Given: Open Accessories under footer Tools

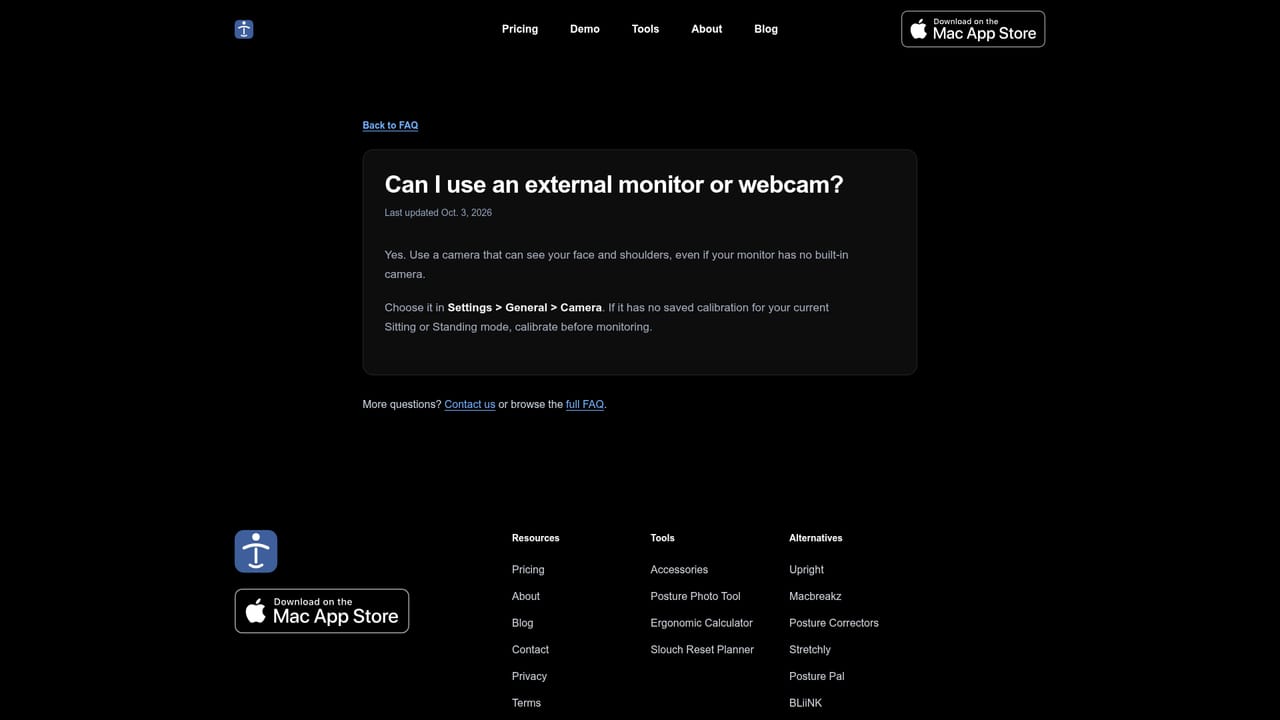Looking at the screenshot, I should coord(679,570).
